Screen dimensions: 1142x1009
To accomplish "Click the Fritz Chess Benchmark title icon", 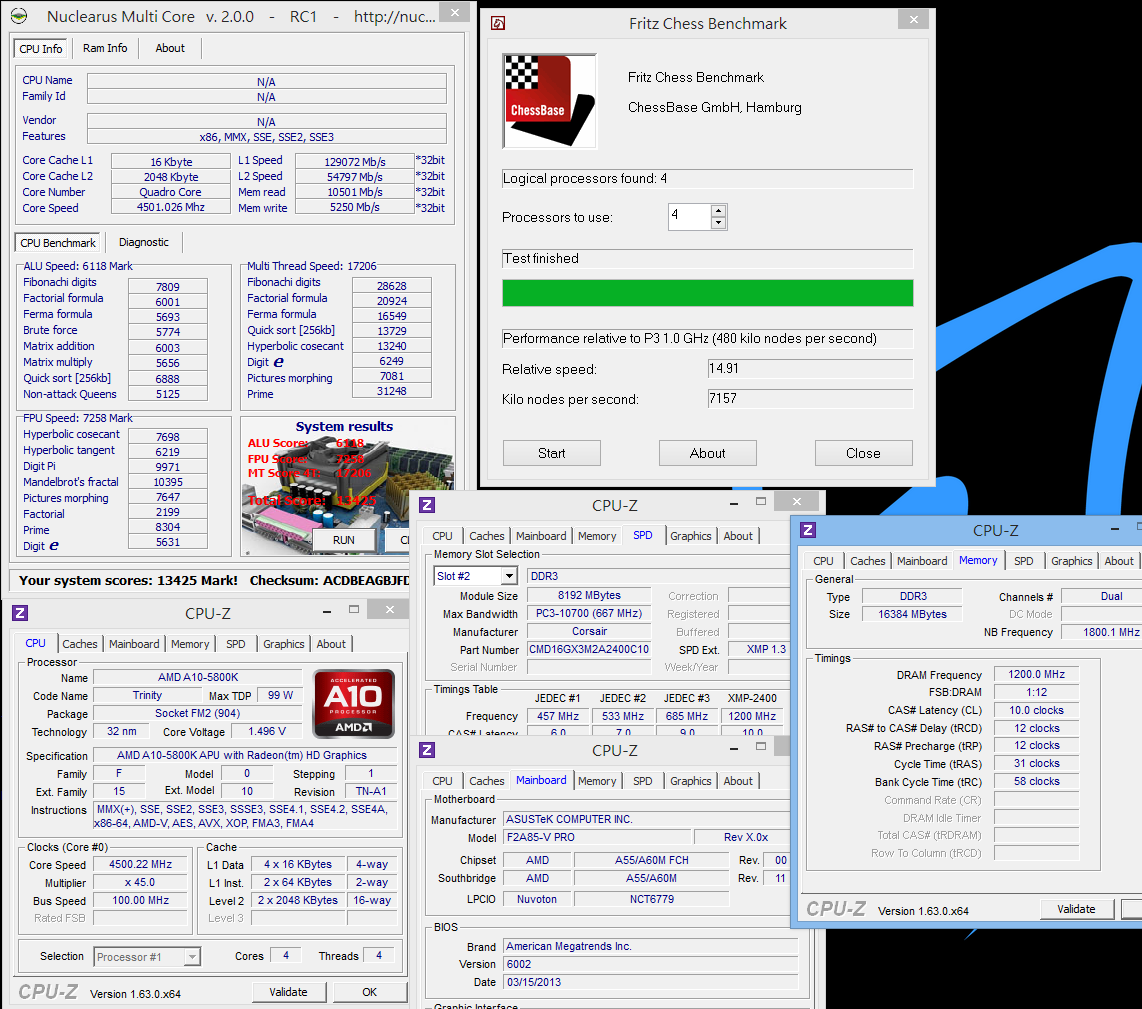I will point(498,23).
